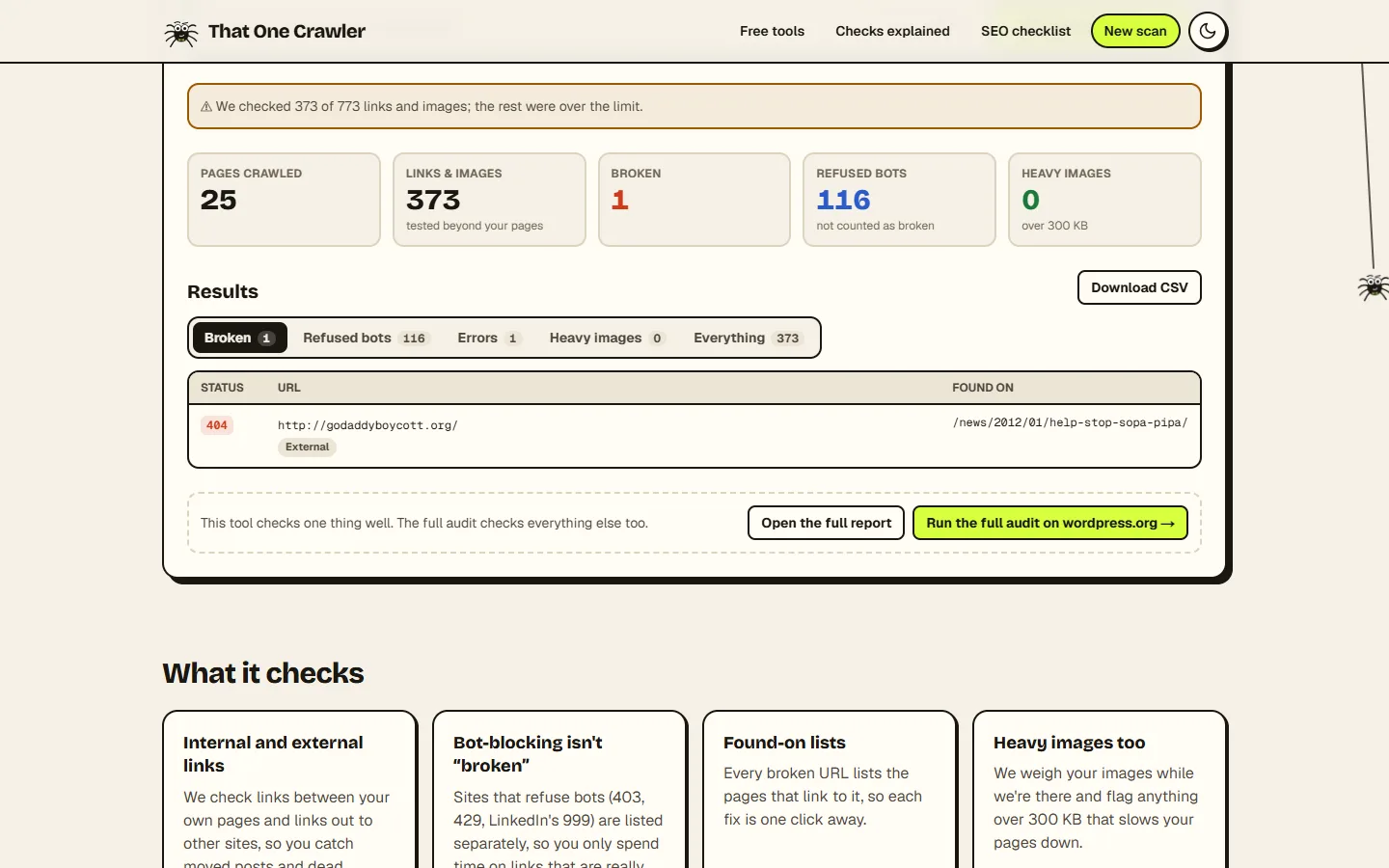Click the Heavy images too card title
Screen dimensions: 1389x868
(x=1069, y=743)
